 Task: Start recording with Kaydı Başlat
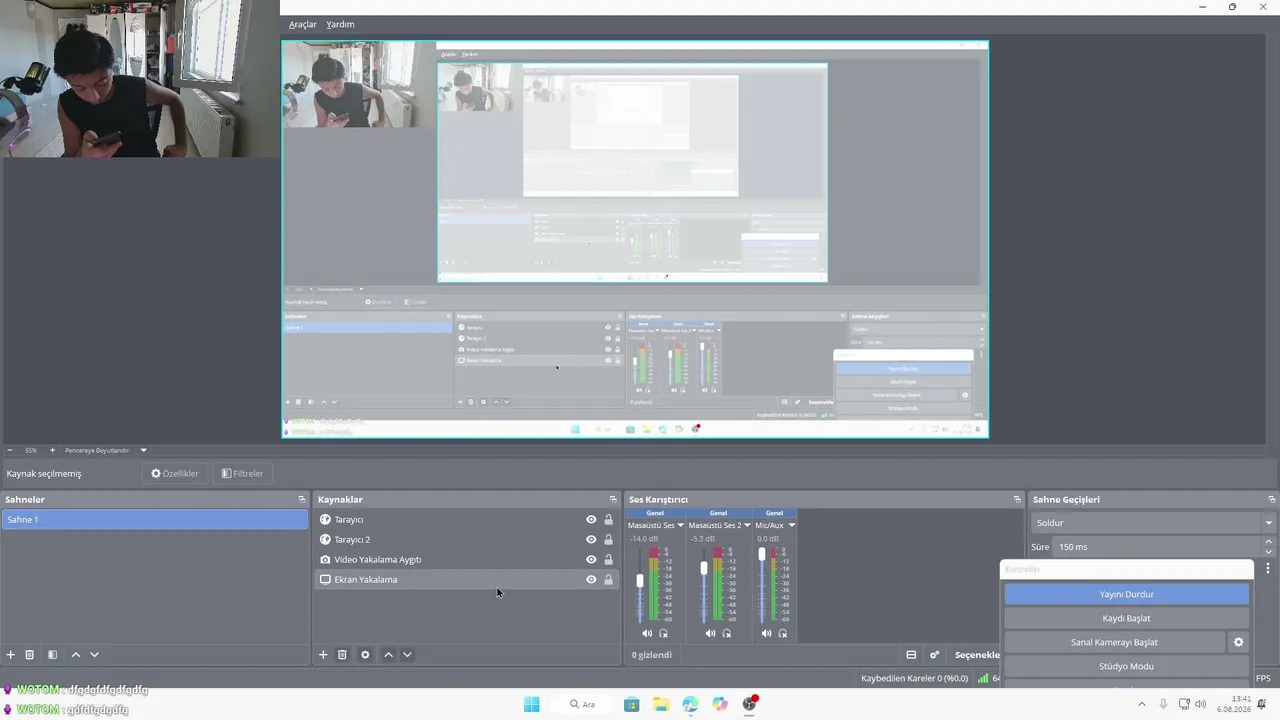coord(1127,618)
